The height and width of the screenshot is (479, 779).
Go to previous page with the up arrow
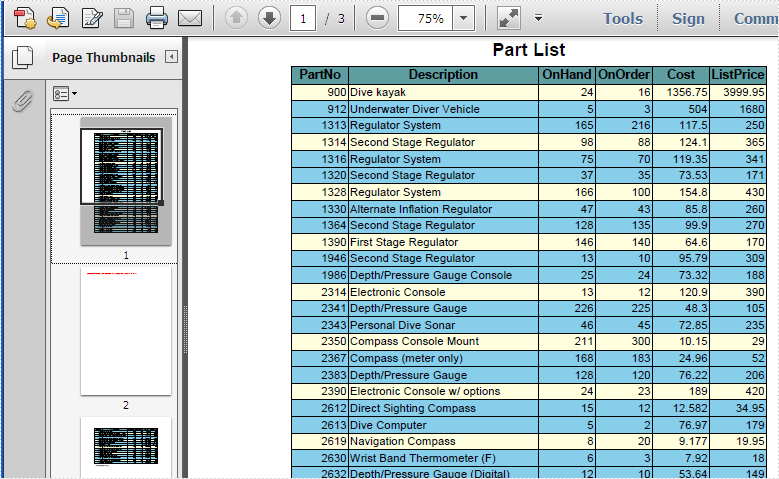(x=236, y=18)
